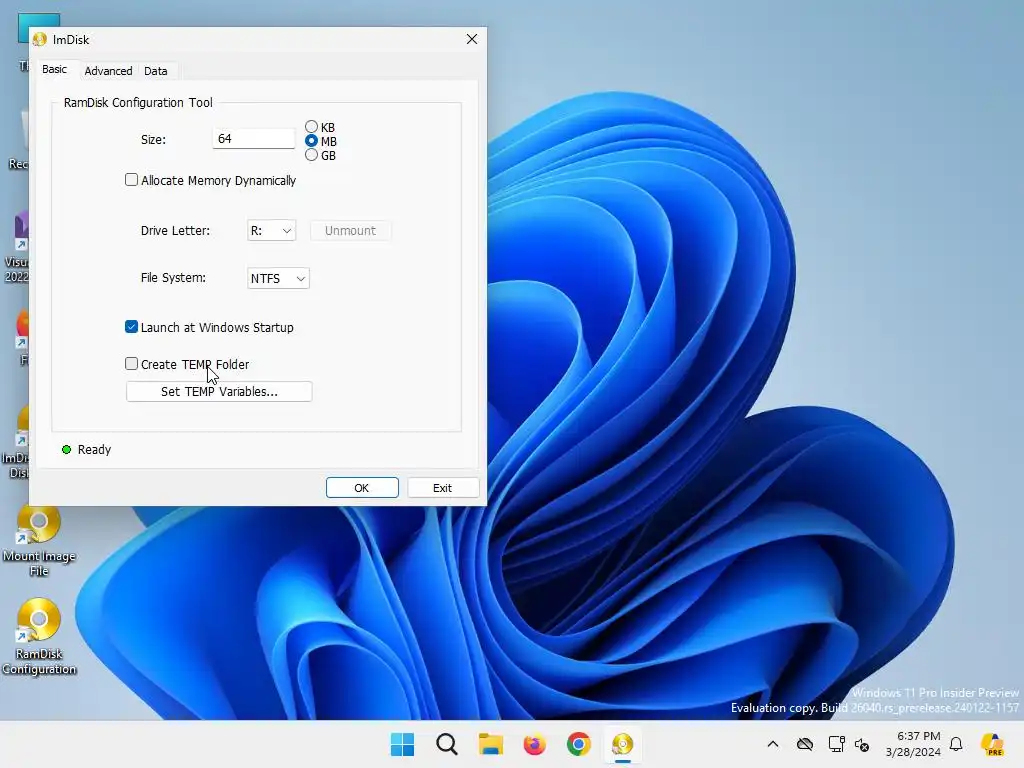Screen dimensions: 1024x768
Task: Open the File System NTFS dropdown
Action: point(278,278)
